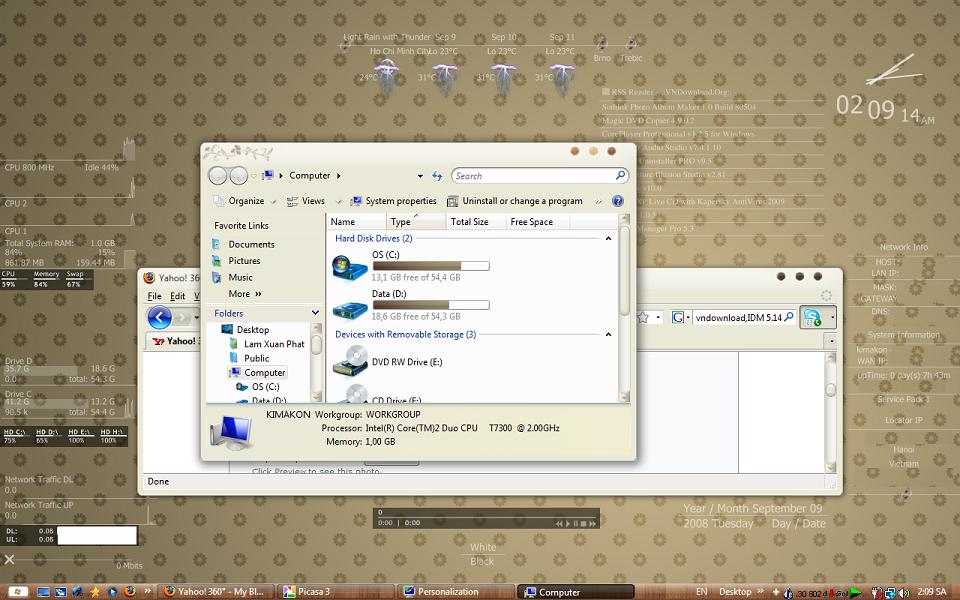
Task: Click the computer icon in the Explorer address bar
Action: [268, 176]
